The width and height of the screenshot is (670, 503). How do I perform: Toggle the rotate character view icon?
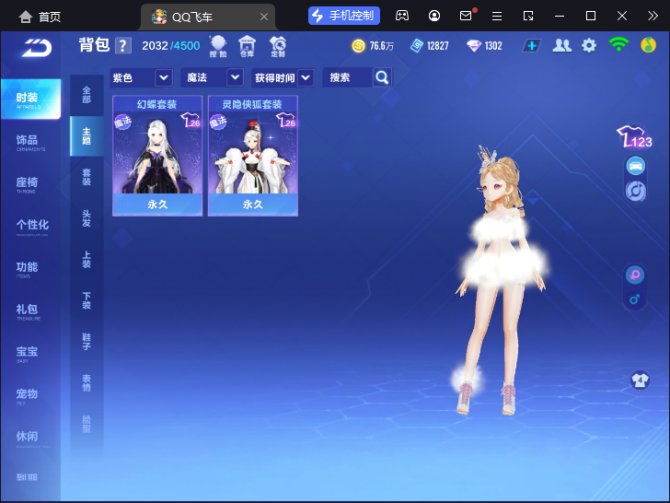tap(635, 191)
